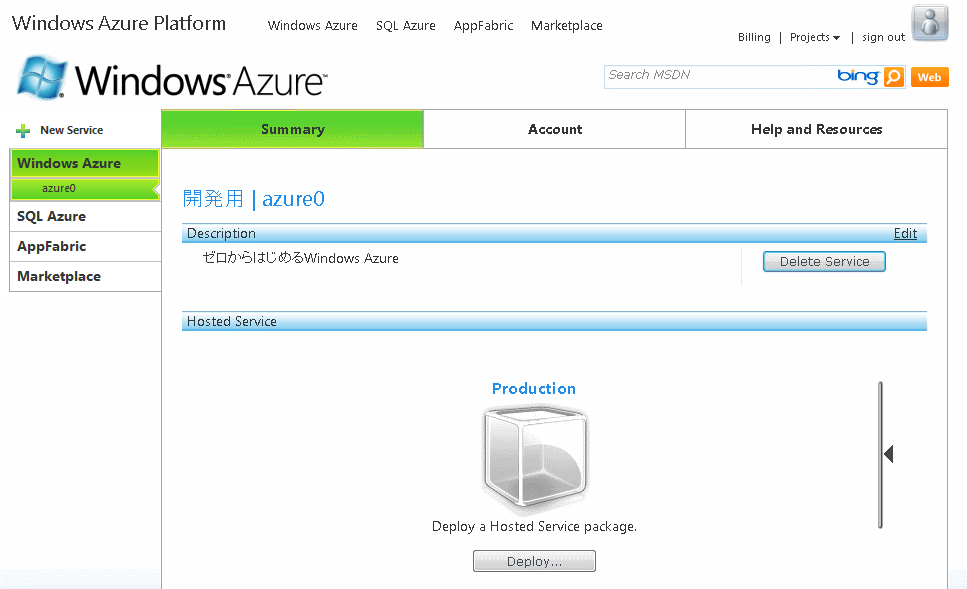This screenshot has height=589, width=967.
Task: Click the Deploy... button
Action: [x=535, y=561]
